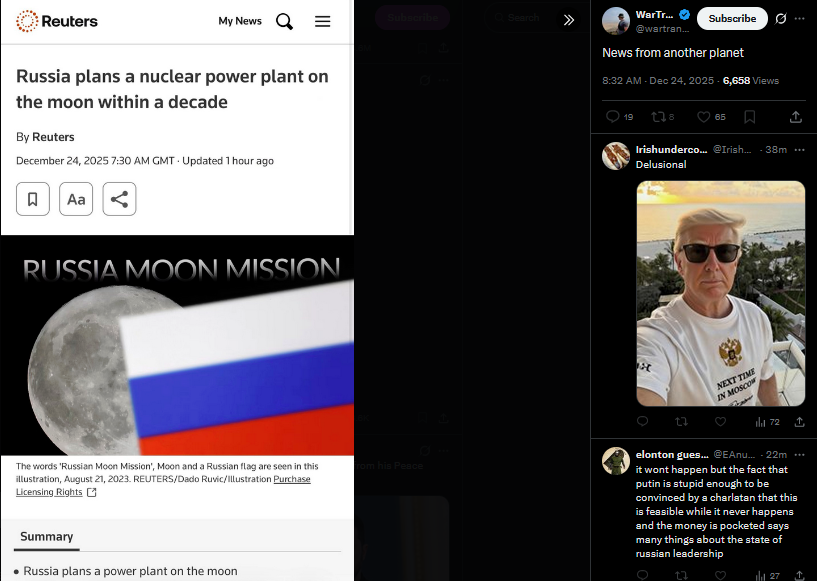
Task: Share the main post via the upload icon
Action: click(x=796, y=117)
